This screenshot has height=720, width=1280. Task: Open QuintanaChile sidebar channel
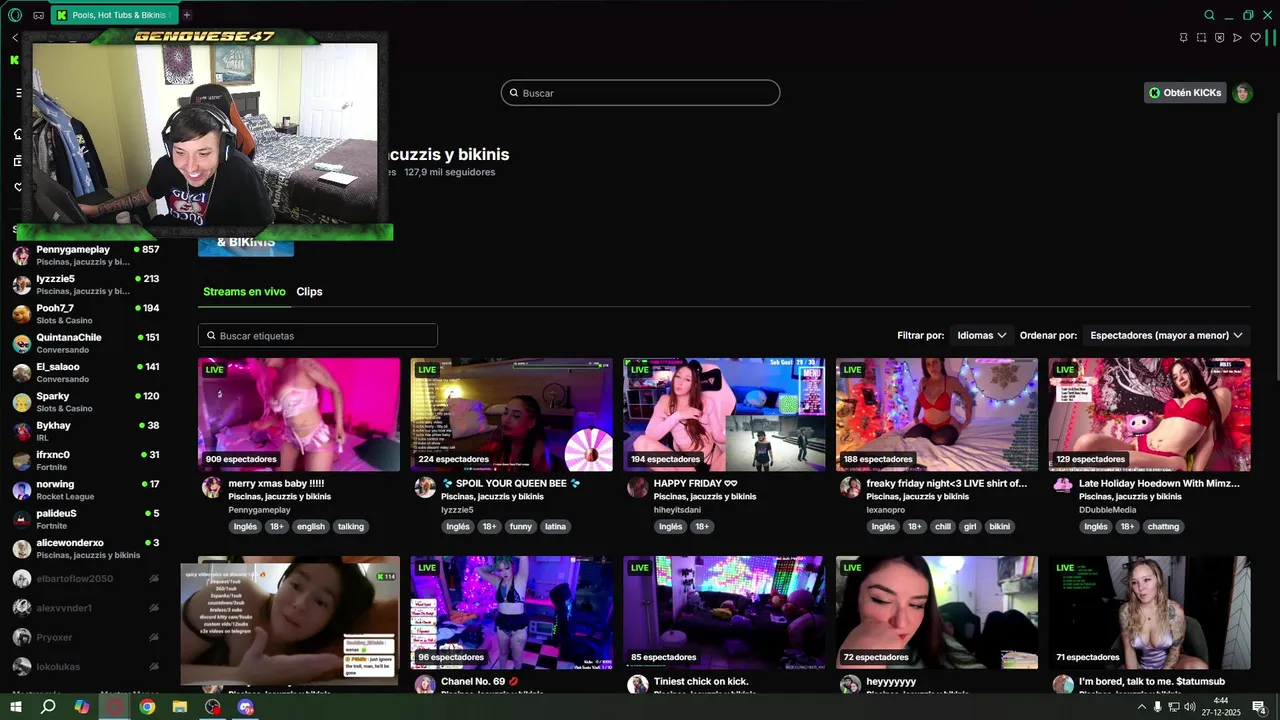coord(86,343)
